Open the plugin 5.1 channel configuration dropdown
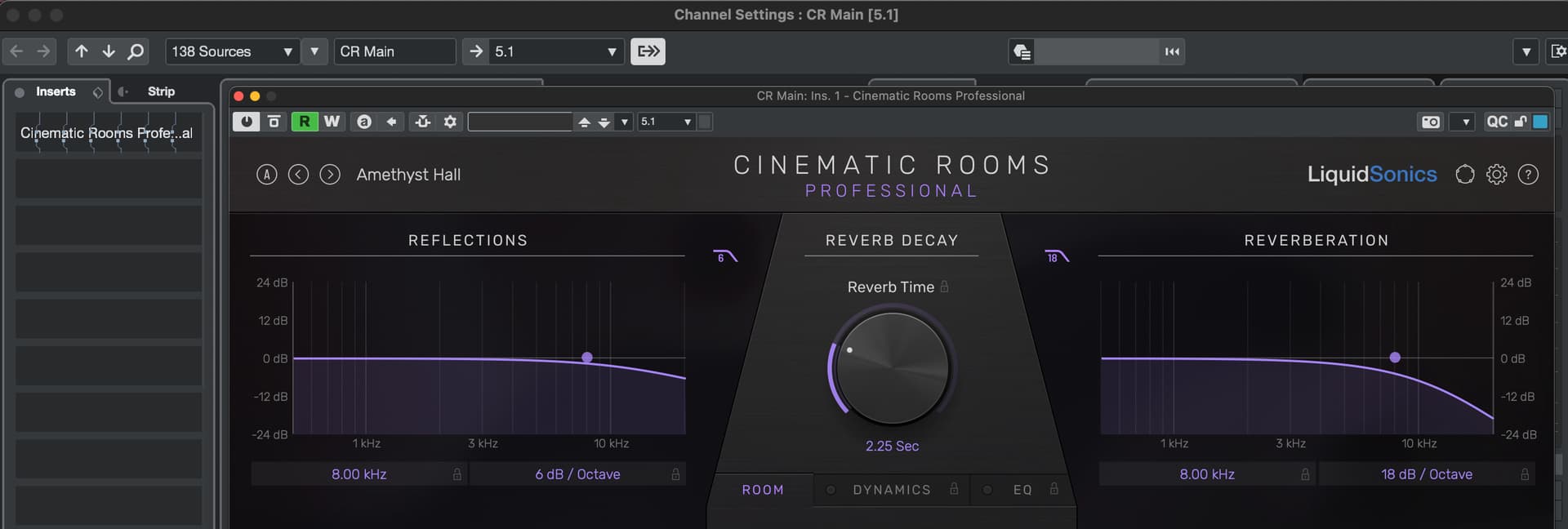Viewport: 1568px width, 529px height. (666, 122)
